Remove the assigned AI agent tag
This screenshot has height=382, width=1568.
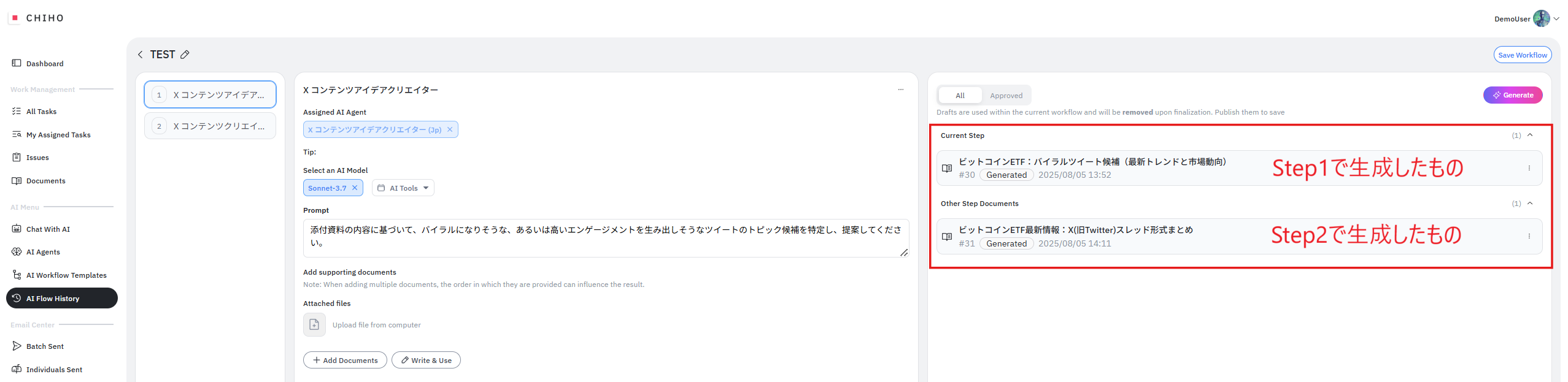[x=450, y=129]
